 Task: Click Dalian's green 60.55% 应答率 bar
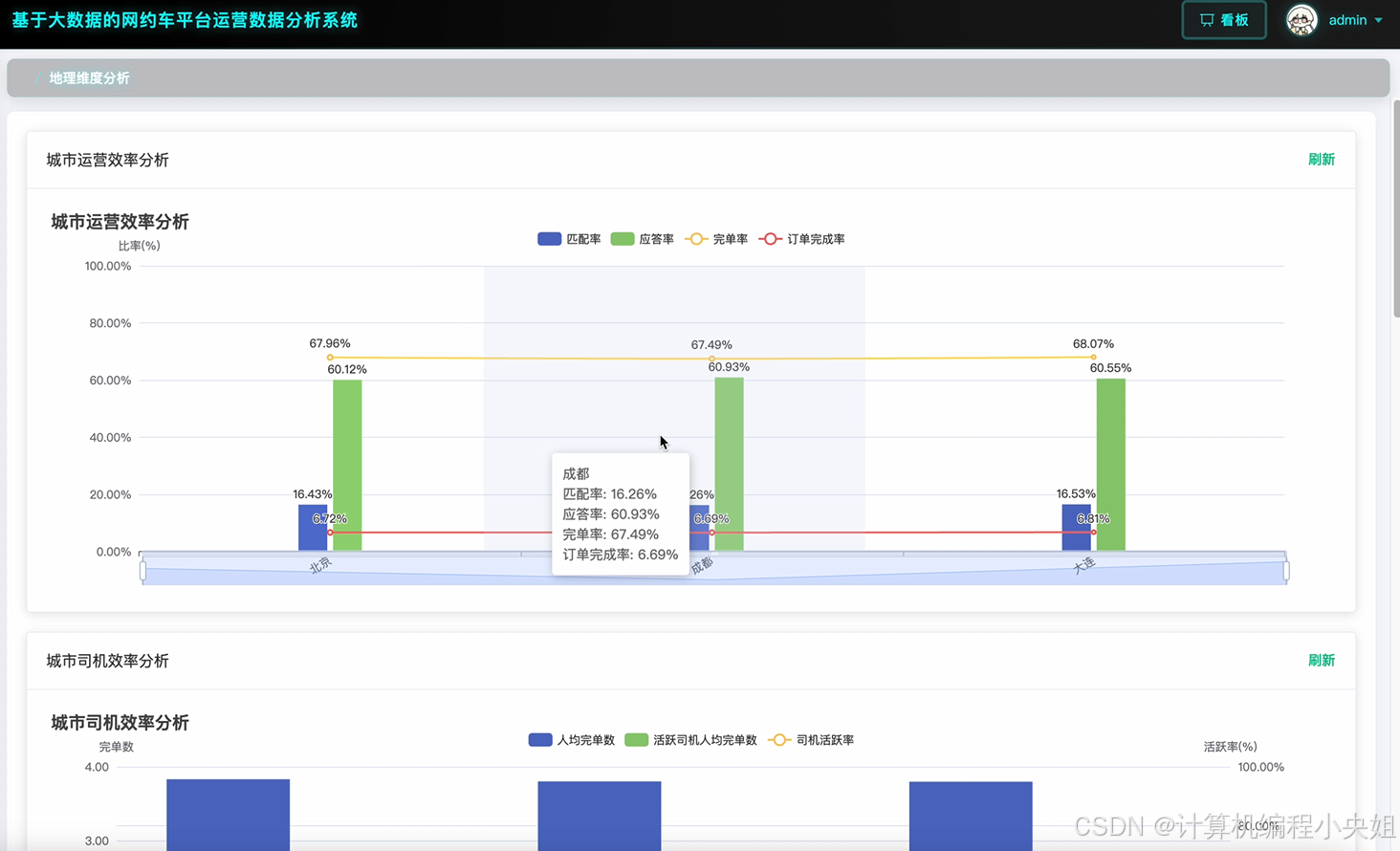tap(1110, 465)
